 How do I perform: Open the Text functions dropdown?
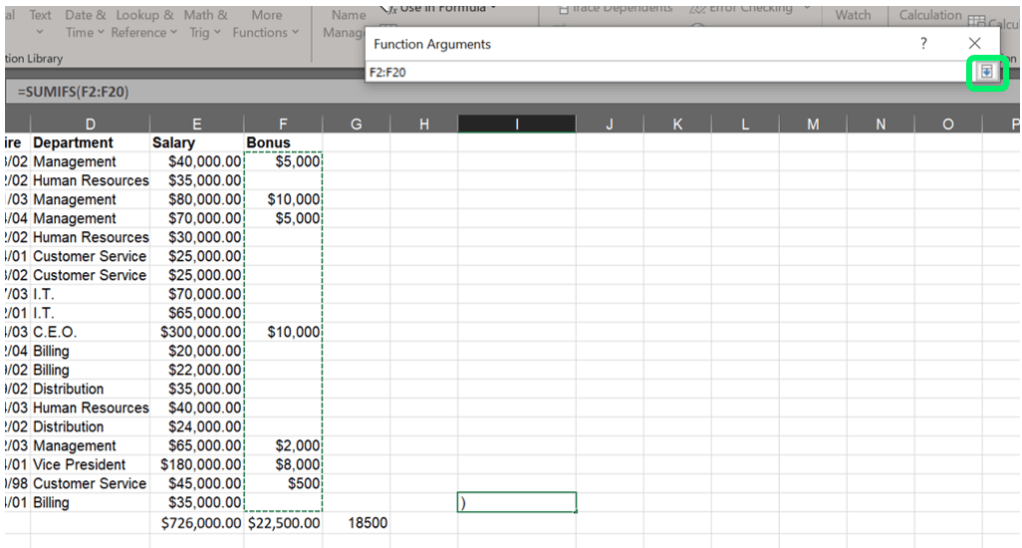[x=40, y=24]
